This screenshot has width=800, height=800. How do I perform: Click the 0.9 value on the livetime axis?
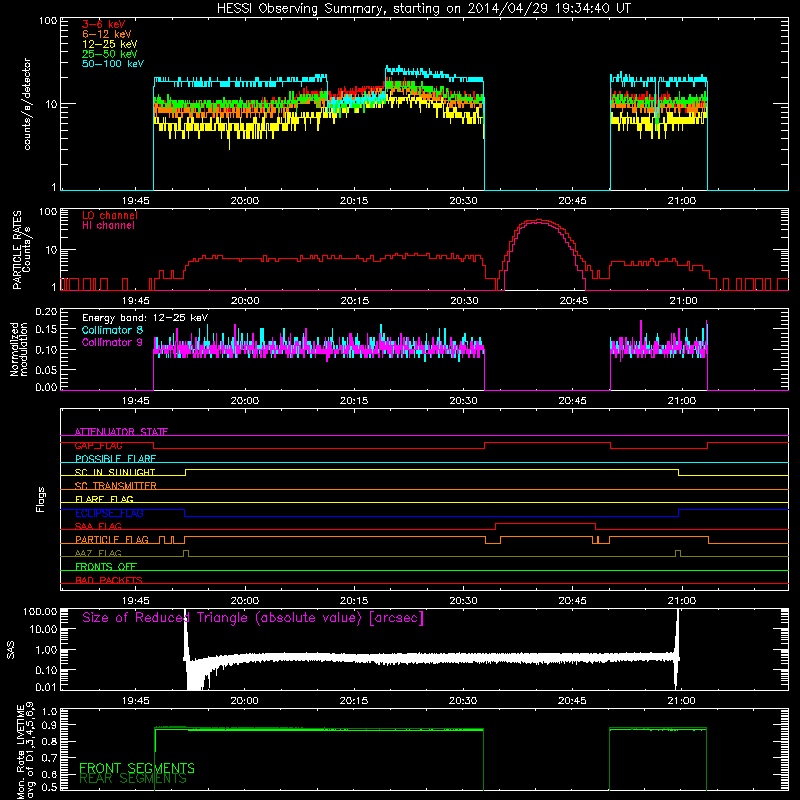click(49, 724)
